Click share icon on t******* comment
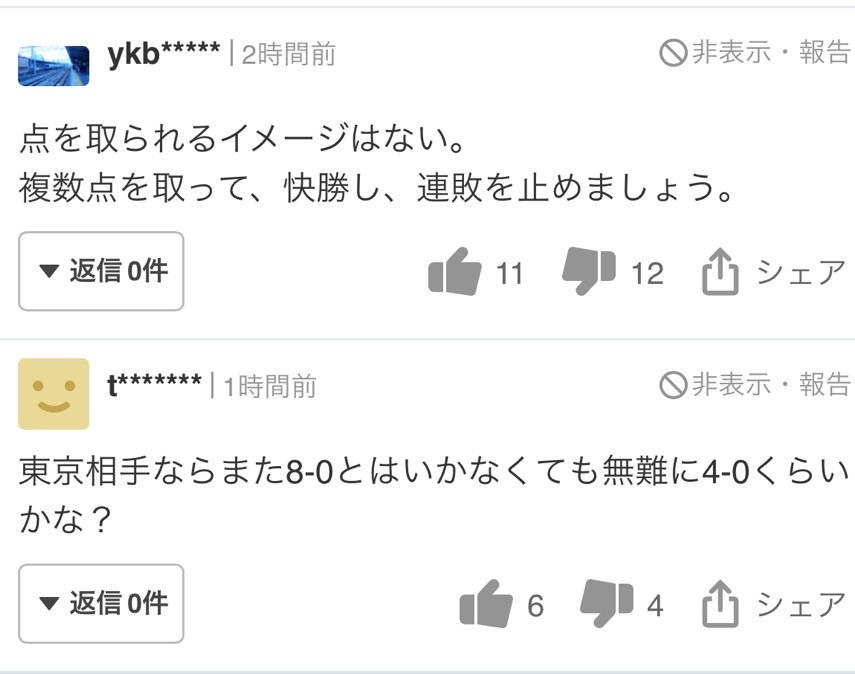 721,604
